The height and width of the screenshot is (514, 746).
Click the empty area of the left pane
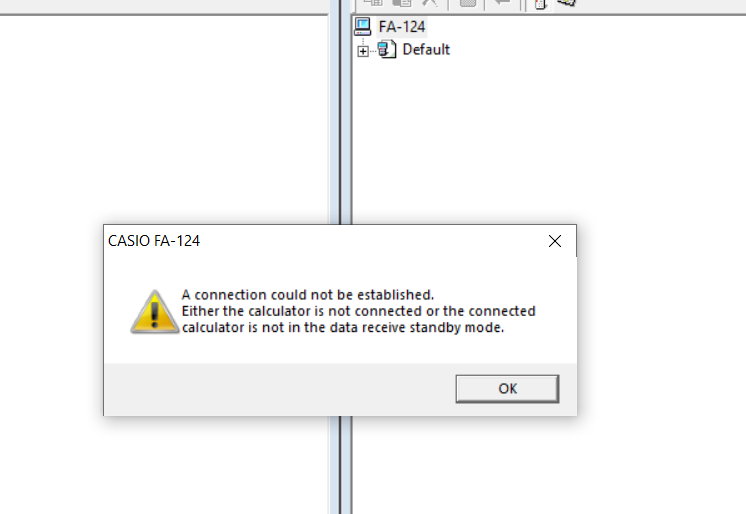tap(164, 119)
